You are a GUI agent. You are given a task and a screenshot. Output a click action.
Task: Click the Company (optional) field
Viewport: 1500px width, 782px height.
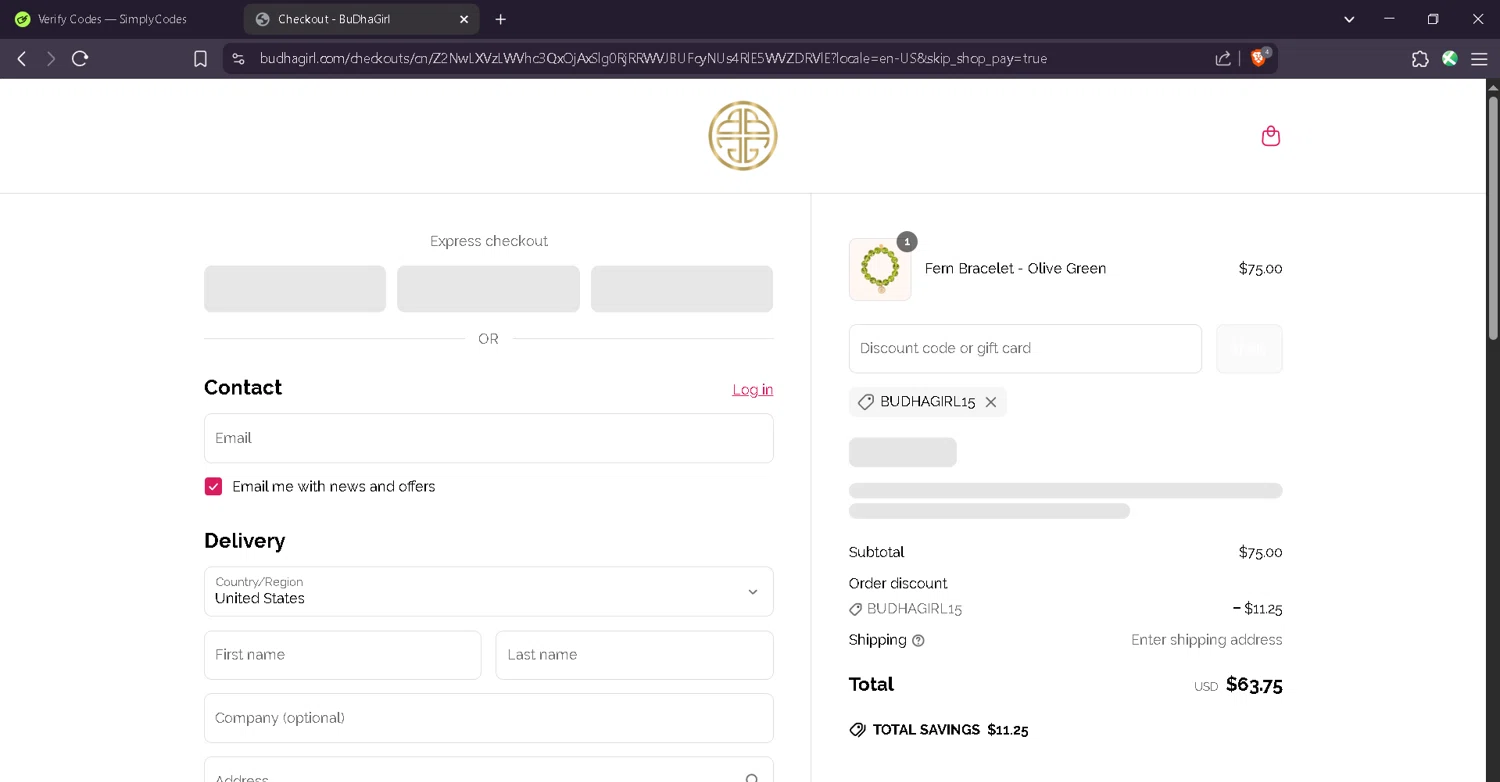pos(489,718)
